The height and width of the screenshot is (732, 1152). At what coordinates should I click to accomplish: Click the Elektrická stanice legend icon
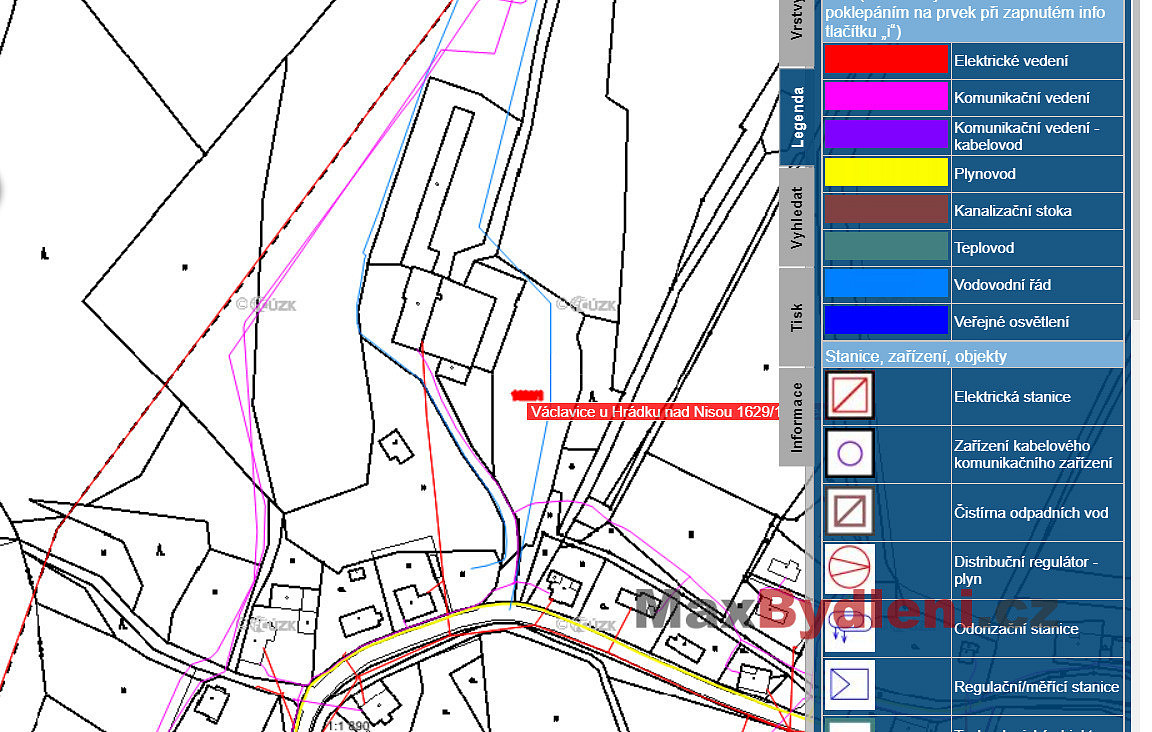tap(849, 396)
